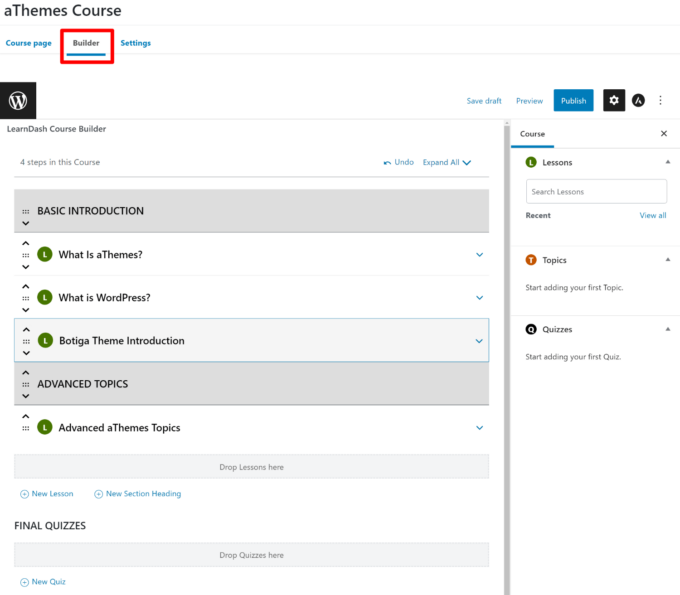The width and height of the screenshot is (680, 595).
Task: Click the Drop Lessons here area
Action: pyautogui.click(x=252, y=467)
